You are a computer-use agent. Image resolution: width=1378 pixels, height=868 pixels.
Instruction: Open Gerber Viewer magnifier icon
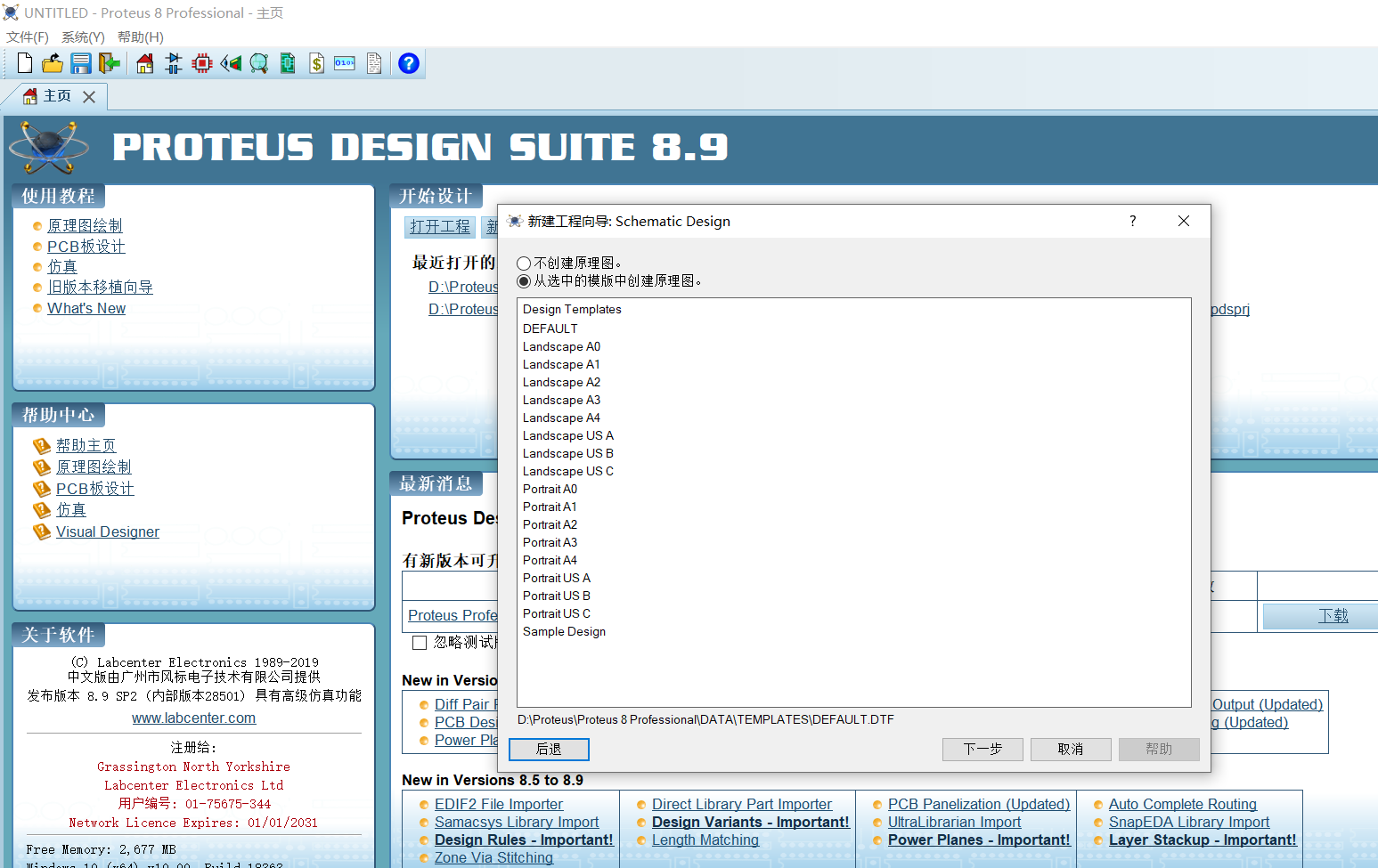(259, 63)
